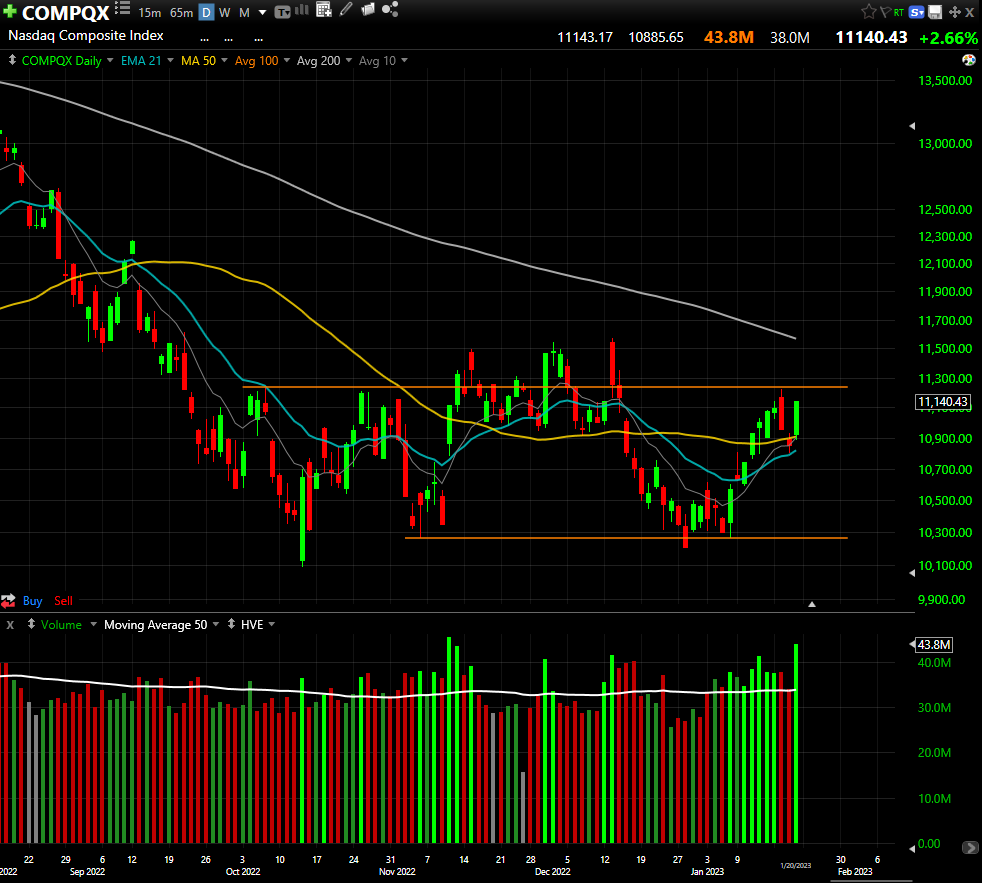Viewport: 982px width, 883px height.
Task: Click the first '...' placeholder field
Action: pos(204,39)
